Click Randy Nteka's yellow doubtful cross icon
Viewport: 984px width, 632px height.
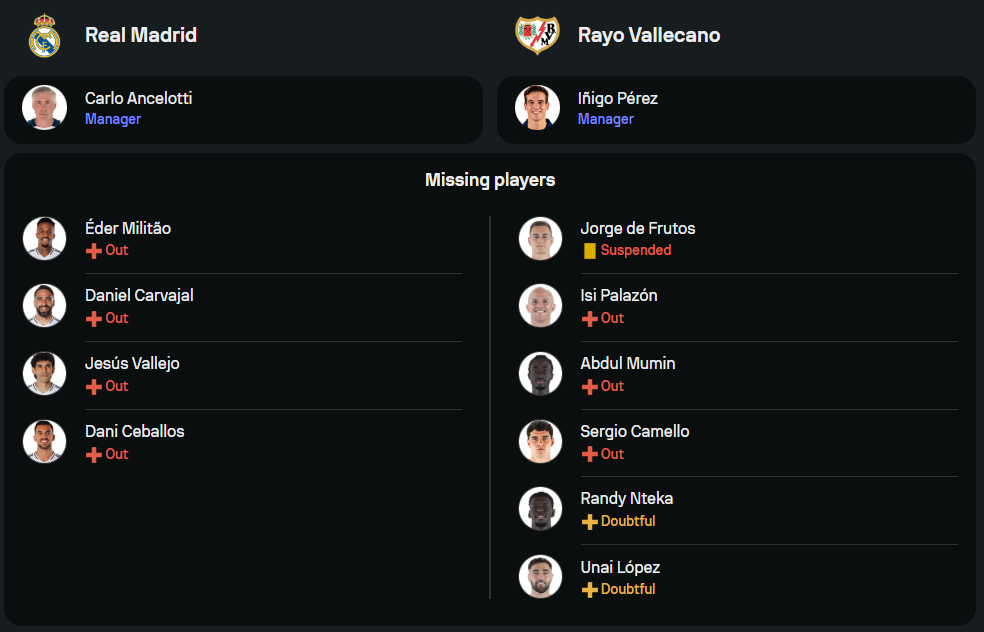590,522
